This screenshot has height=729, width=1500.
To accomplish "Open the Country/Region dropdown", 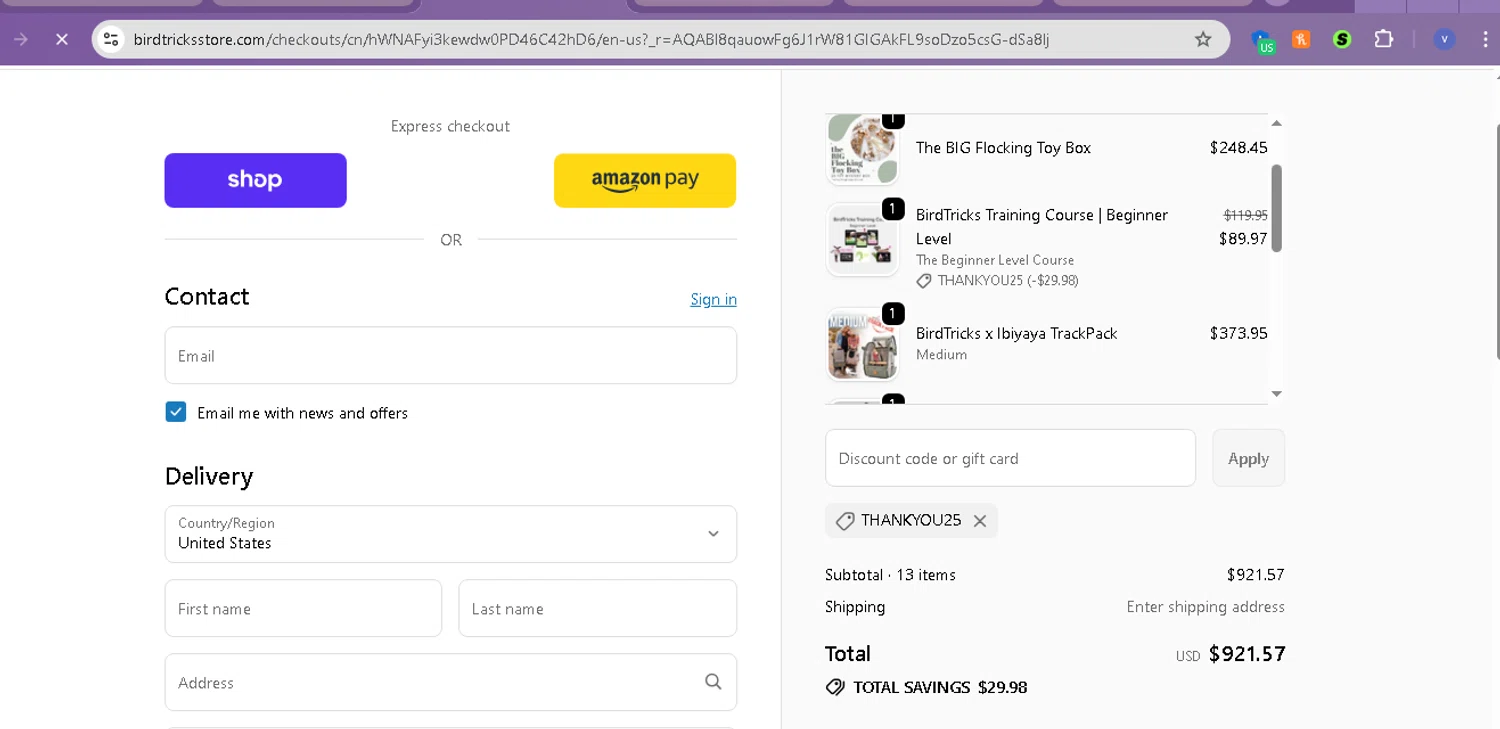I will click(451, 534).
